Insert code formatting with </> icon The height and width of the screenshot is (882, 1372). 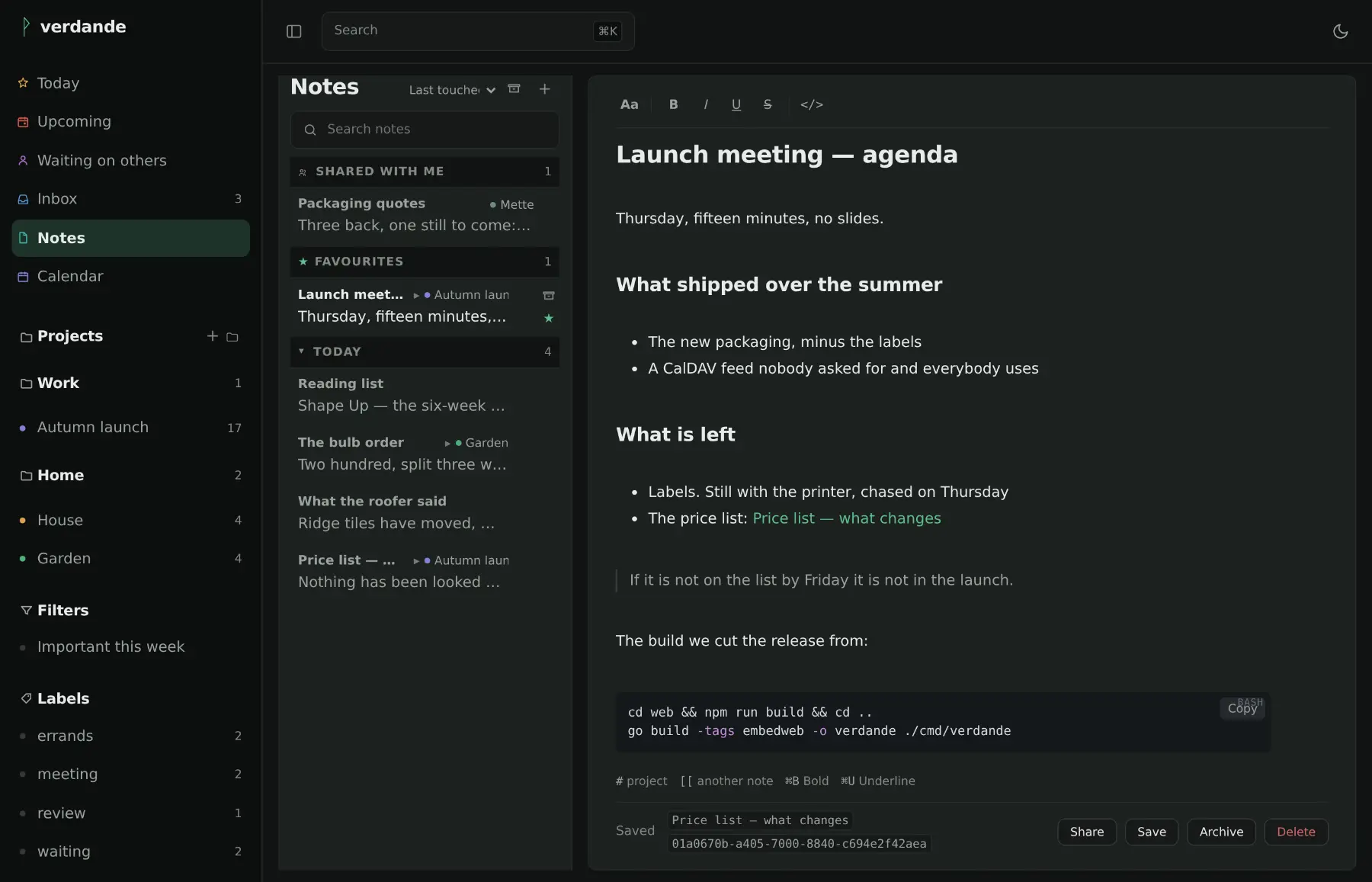point(812,104)
